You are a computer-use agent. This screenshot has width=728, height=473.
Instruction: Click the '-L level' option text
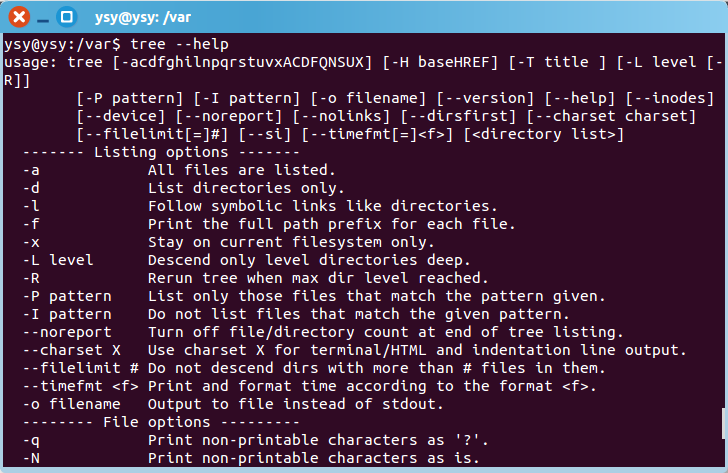point(57,260)
